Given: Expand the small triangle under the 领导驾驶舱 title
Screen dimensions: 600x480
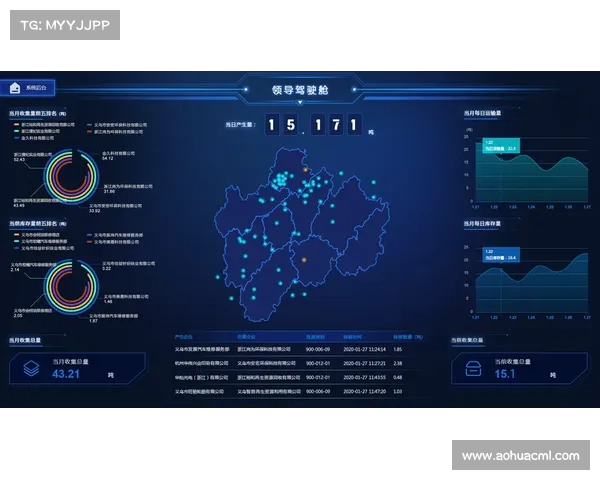Looking at the screenshot, I should (x=300, y=103).
